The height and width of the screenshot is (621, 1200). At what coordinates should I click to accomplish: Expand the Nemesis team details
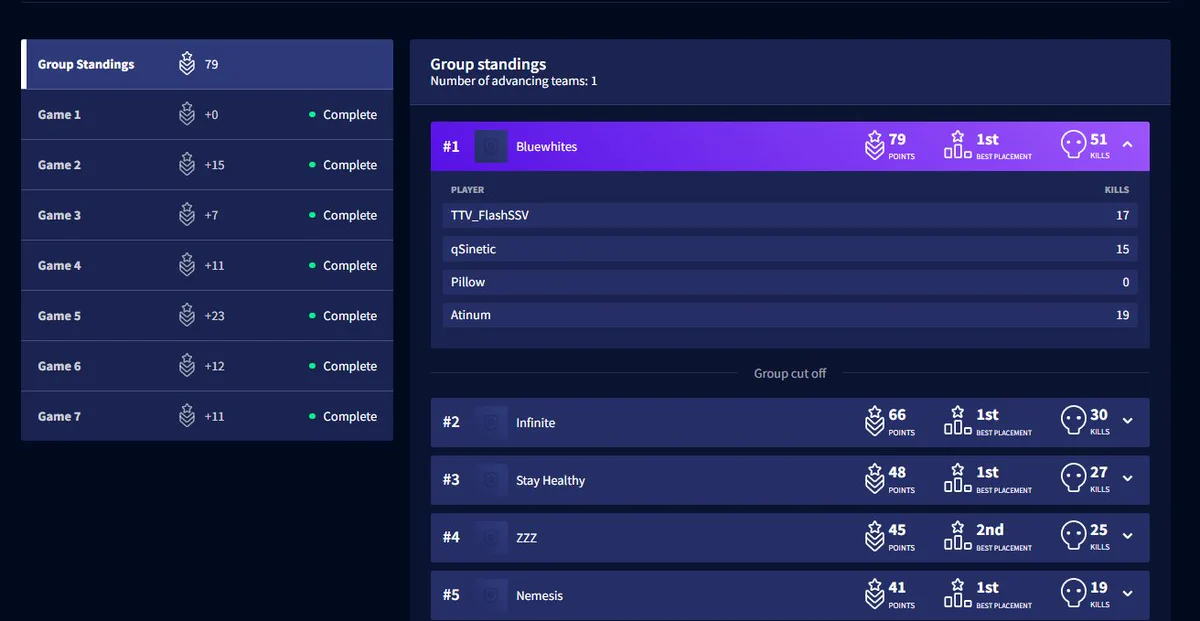point(1128,594)
